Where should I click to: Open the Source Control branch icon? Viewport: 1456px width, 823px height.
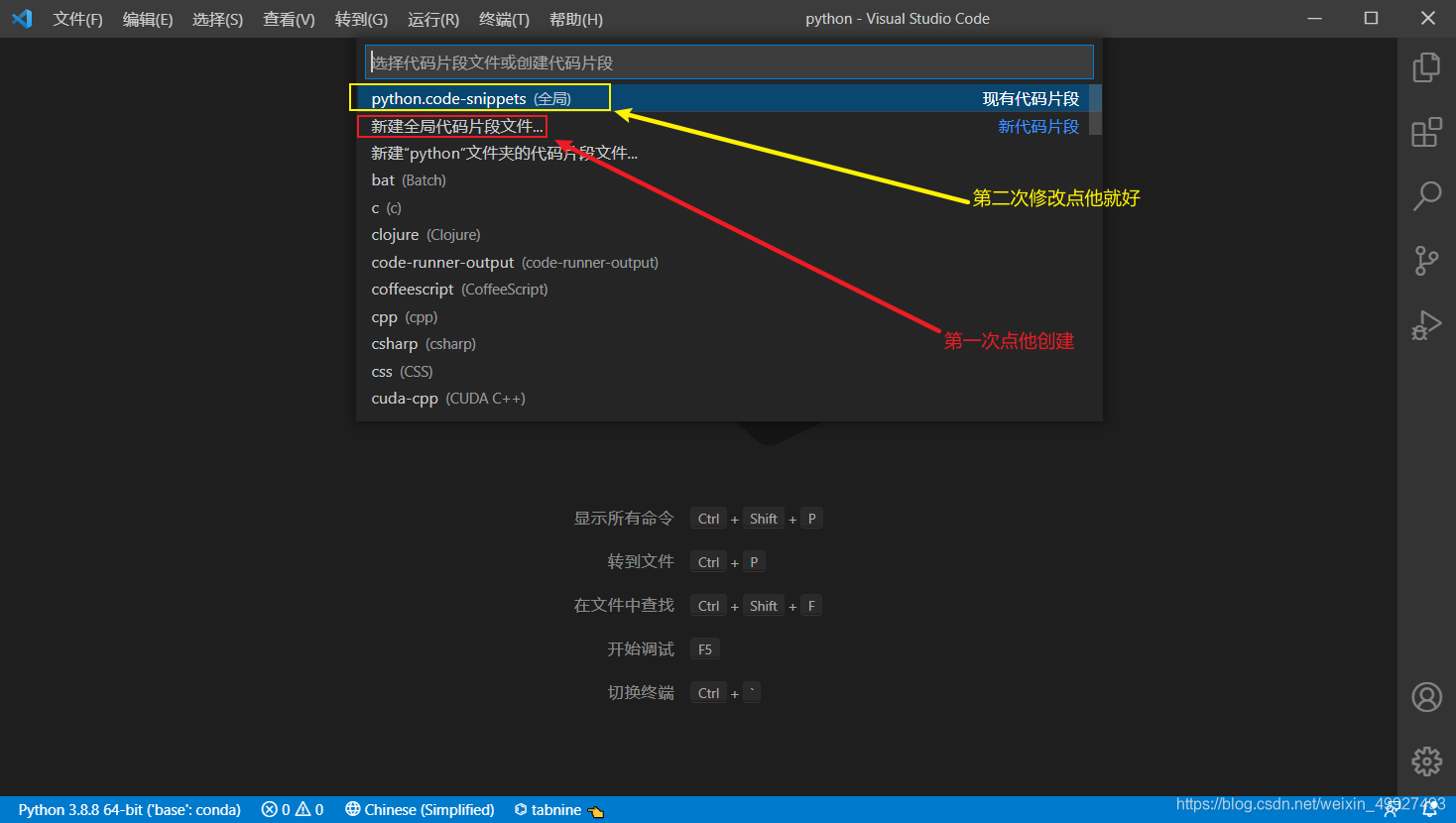[x=1426, y=261]
